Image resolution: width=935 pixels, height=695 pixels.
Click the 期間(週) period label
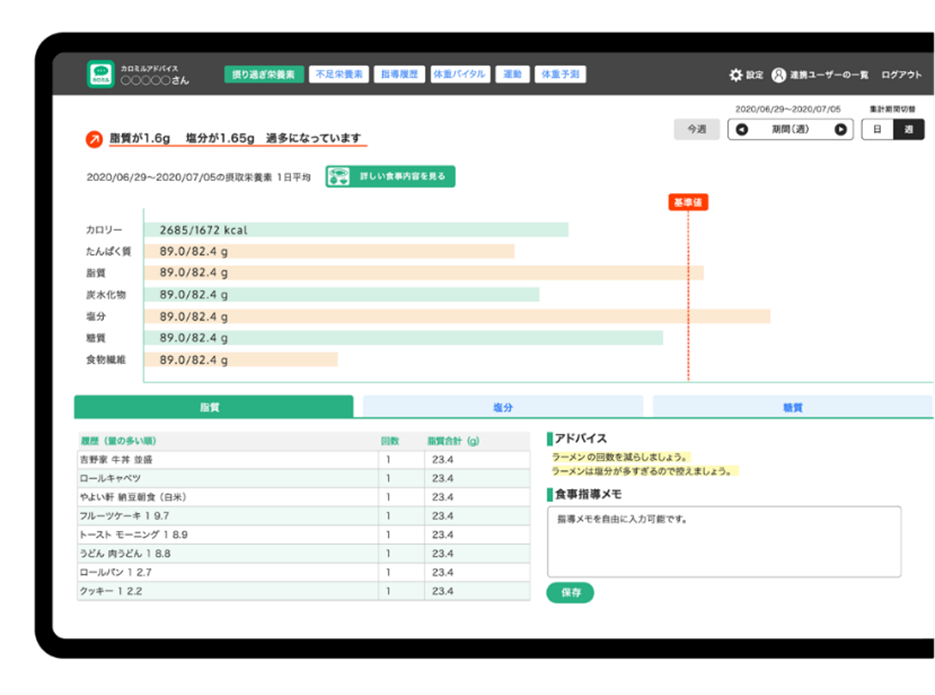[791, 129]
